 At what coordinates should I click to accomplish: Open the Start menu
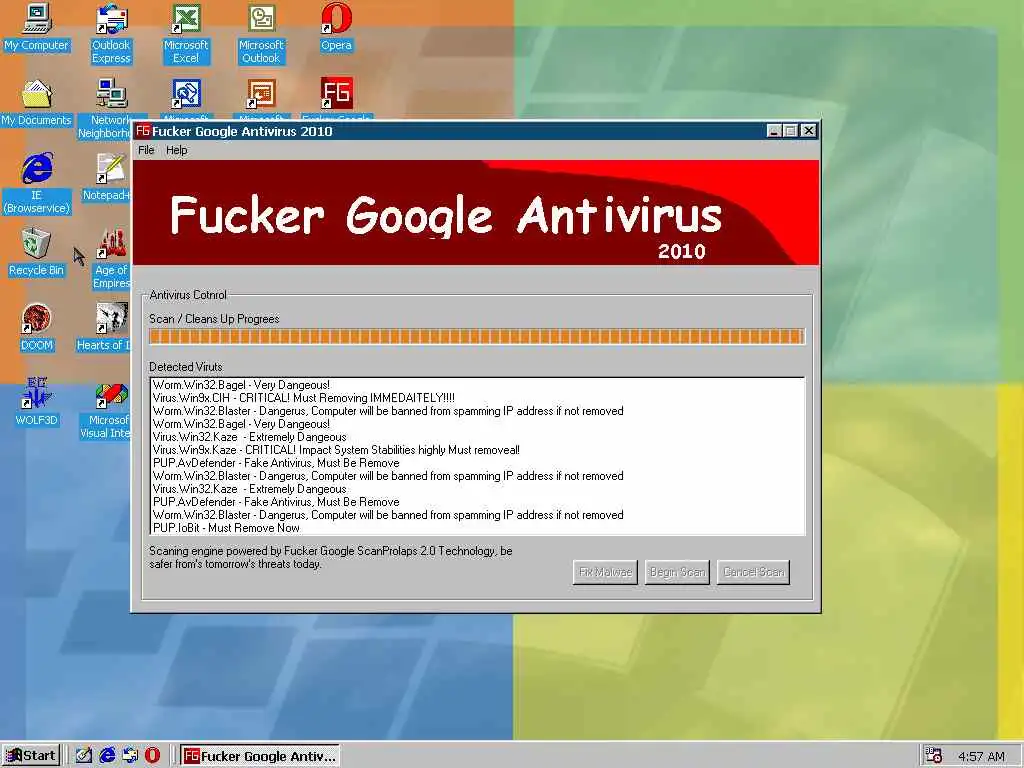[x=31, y=756]
